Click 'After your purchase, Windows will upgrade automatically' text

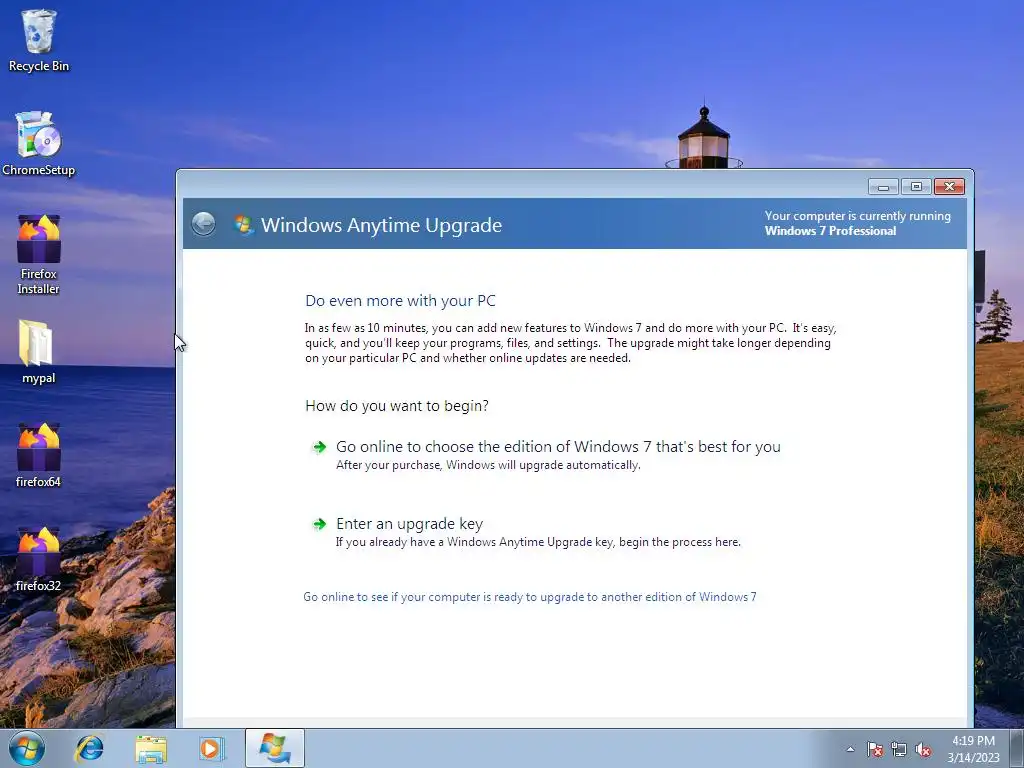(488, 465)
